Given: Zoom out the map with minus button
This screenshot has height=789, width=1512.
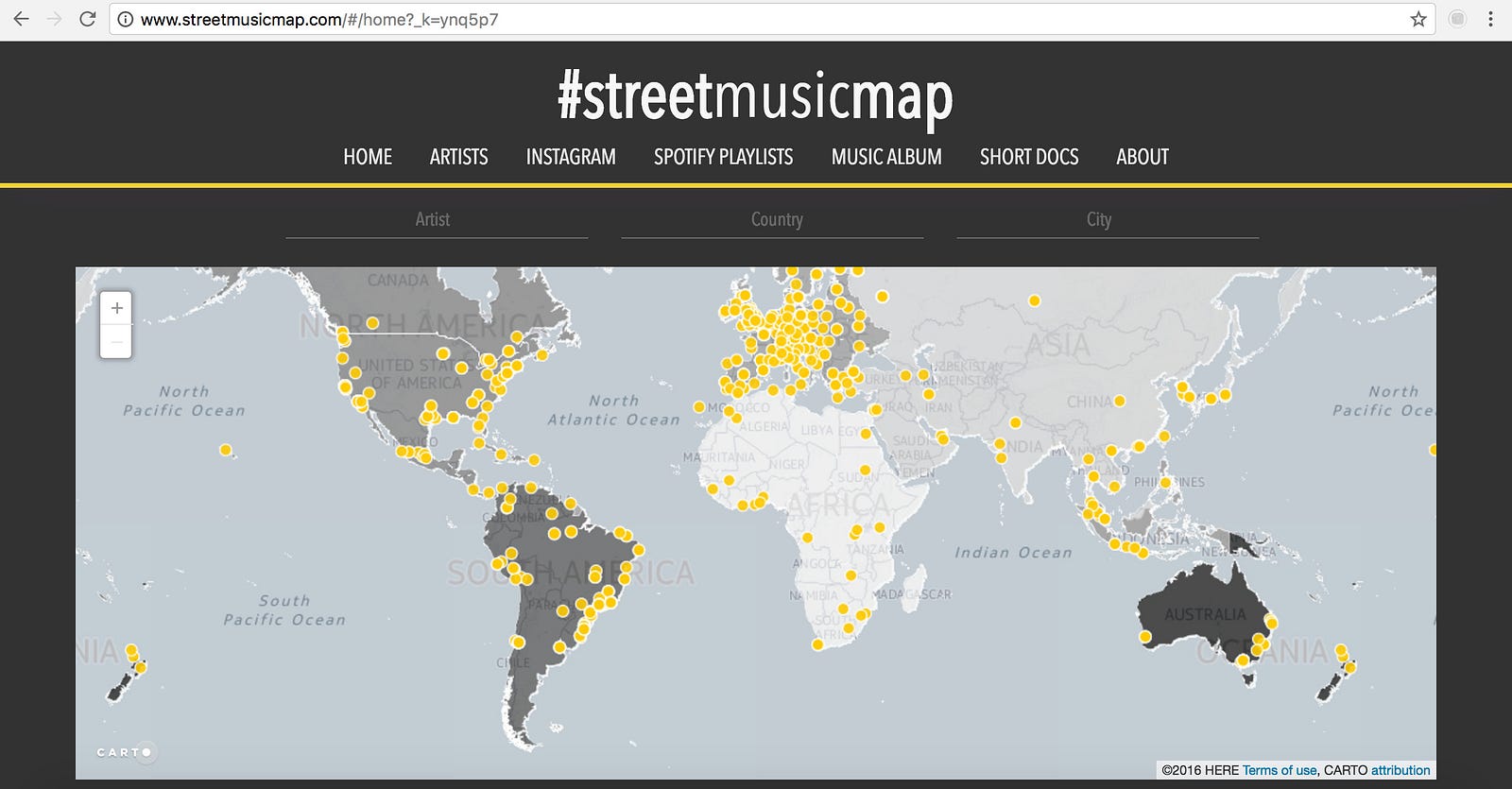Looking at the screenshot, I should [x=116, y=341].
